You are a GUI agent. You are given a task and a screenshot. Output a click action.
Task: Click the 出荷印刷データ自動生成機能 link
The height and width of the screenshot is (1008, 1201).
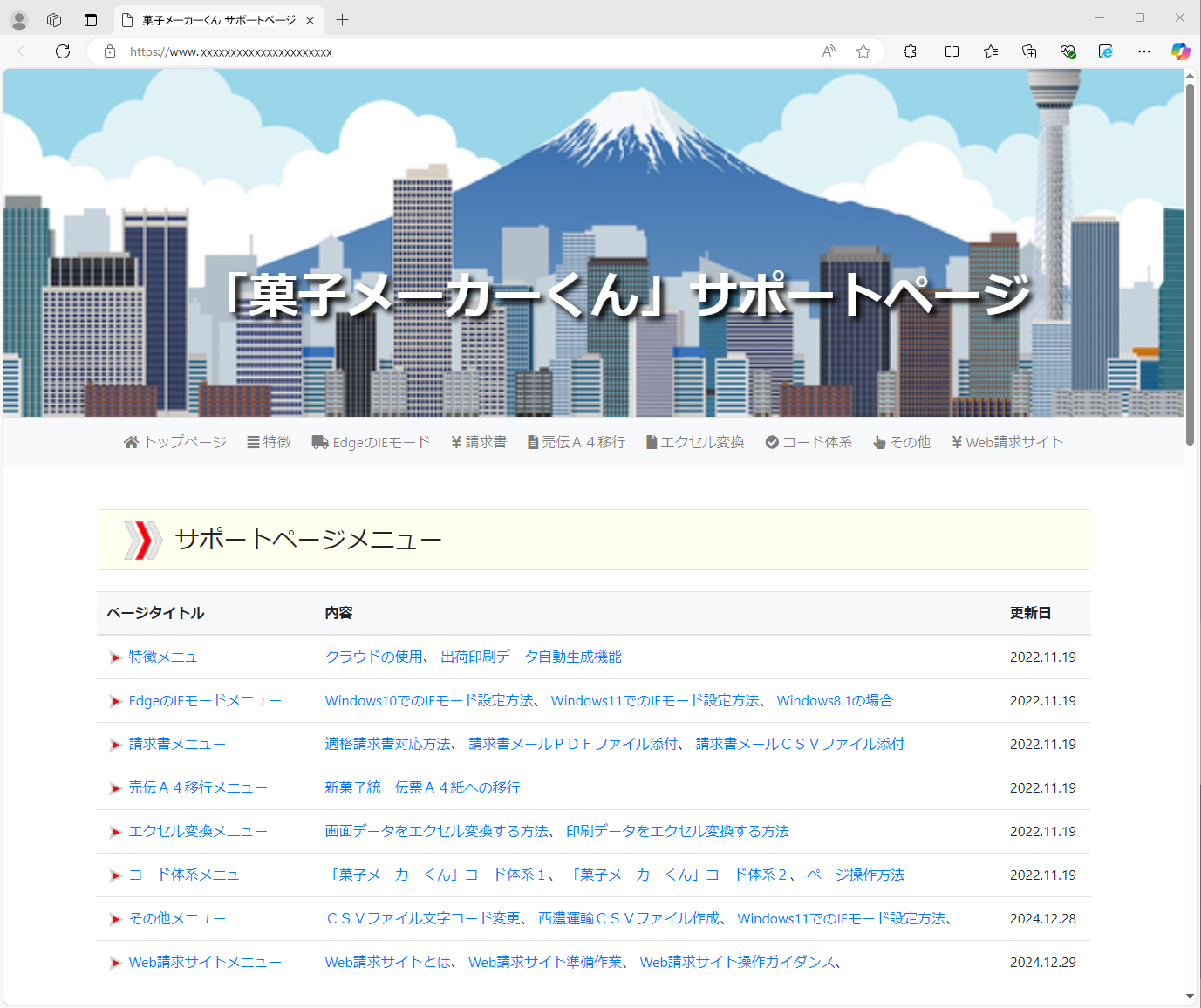(x=531, y=657)
